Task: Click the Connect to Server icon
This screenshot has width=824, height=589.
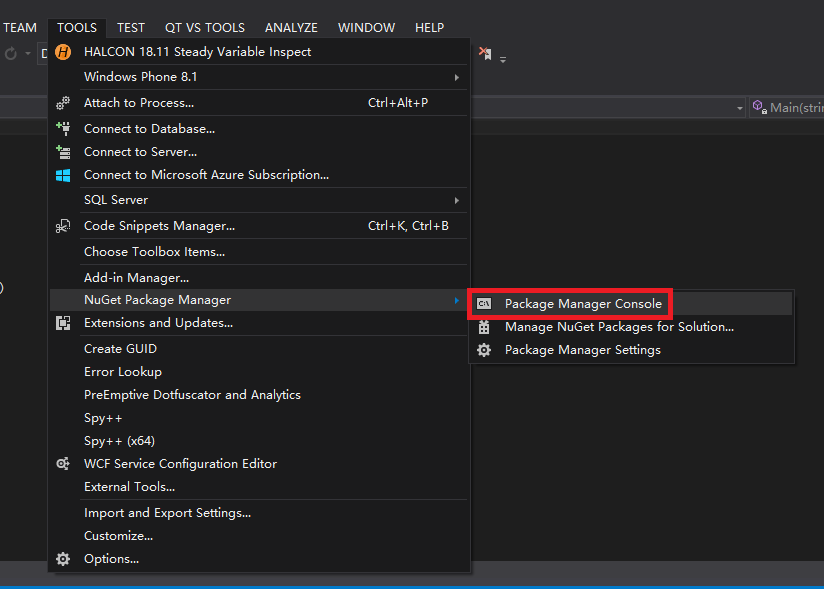Action: [63, 150]
